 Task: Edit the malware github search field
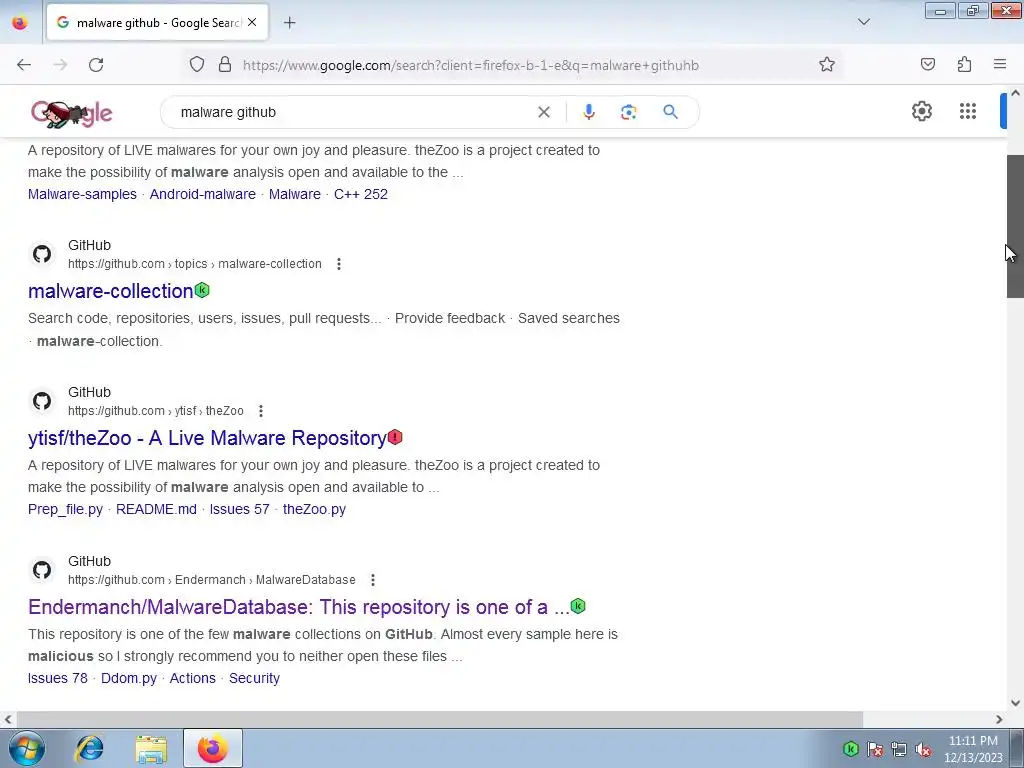tap(353, 112)
